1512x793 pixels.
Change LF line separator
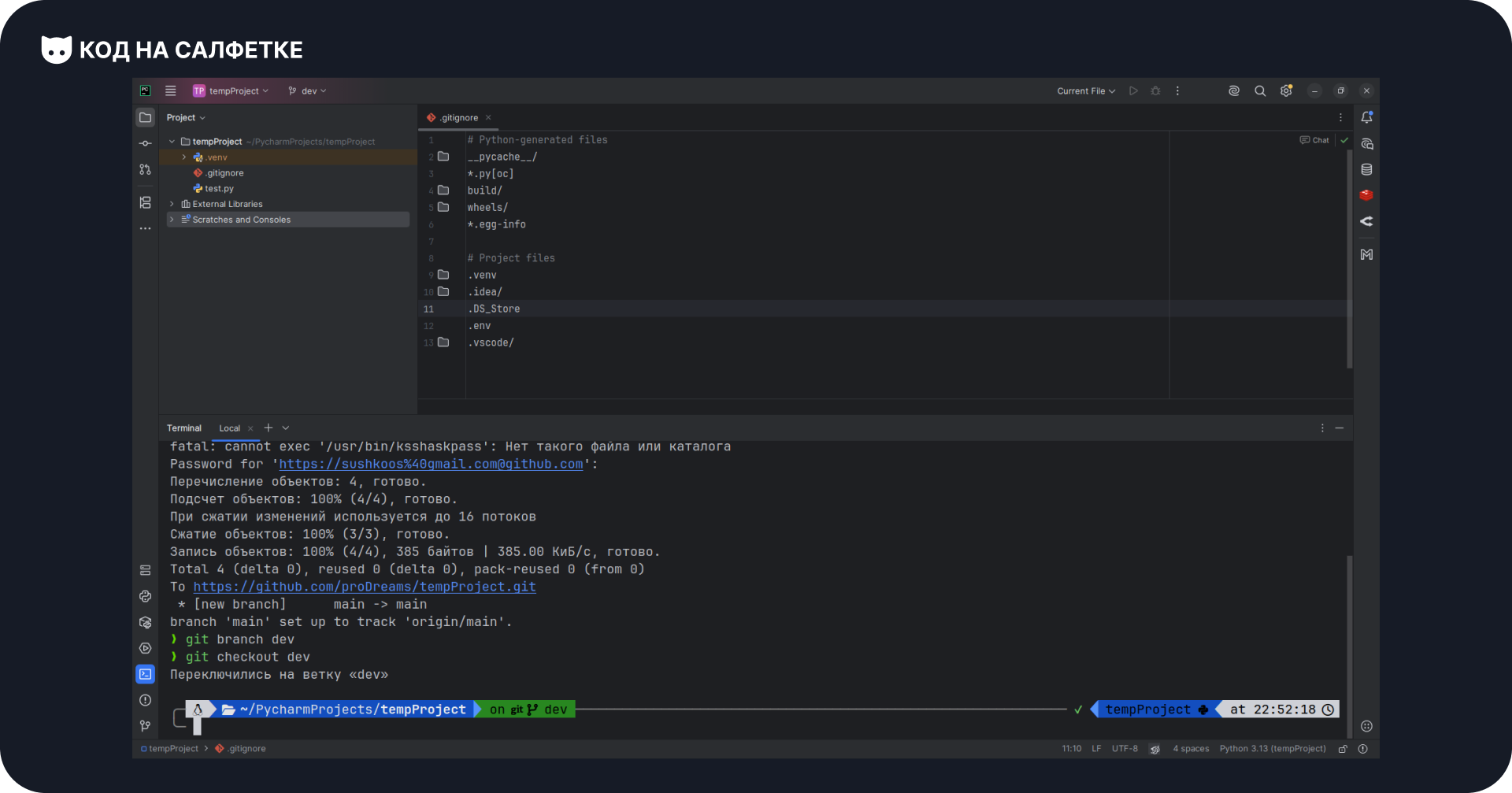pyautogui.click(x=1096, y=749)
